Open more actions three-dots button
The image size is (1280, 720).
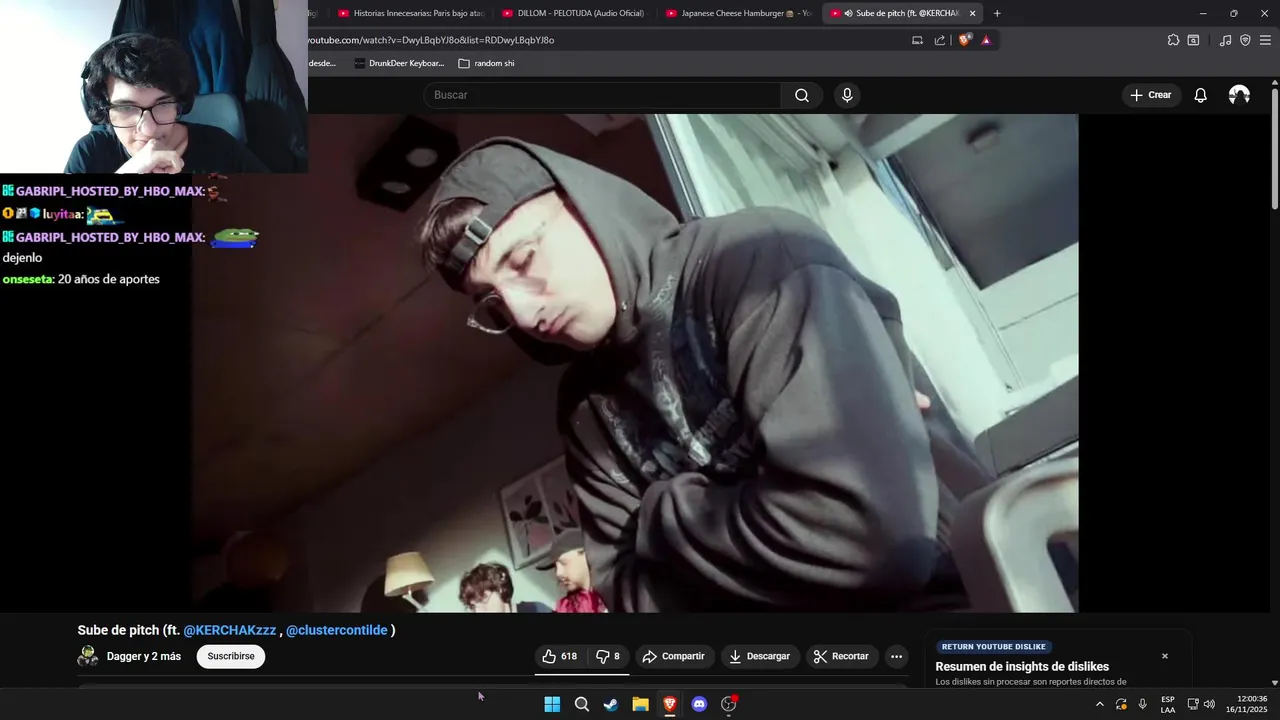click(x=897, y=656)
